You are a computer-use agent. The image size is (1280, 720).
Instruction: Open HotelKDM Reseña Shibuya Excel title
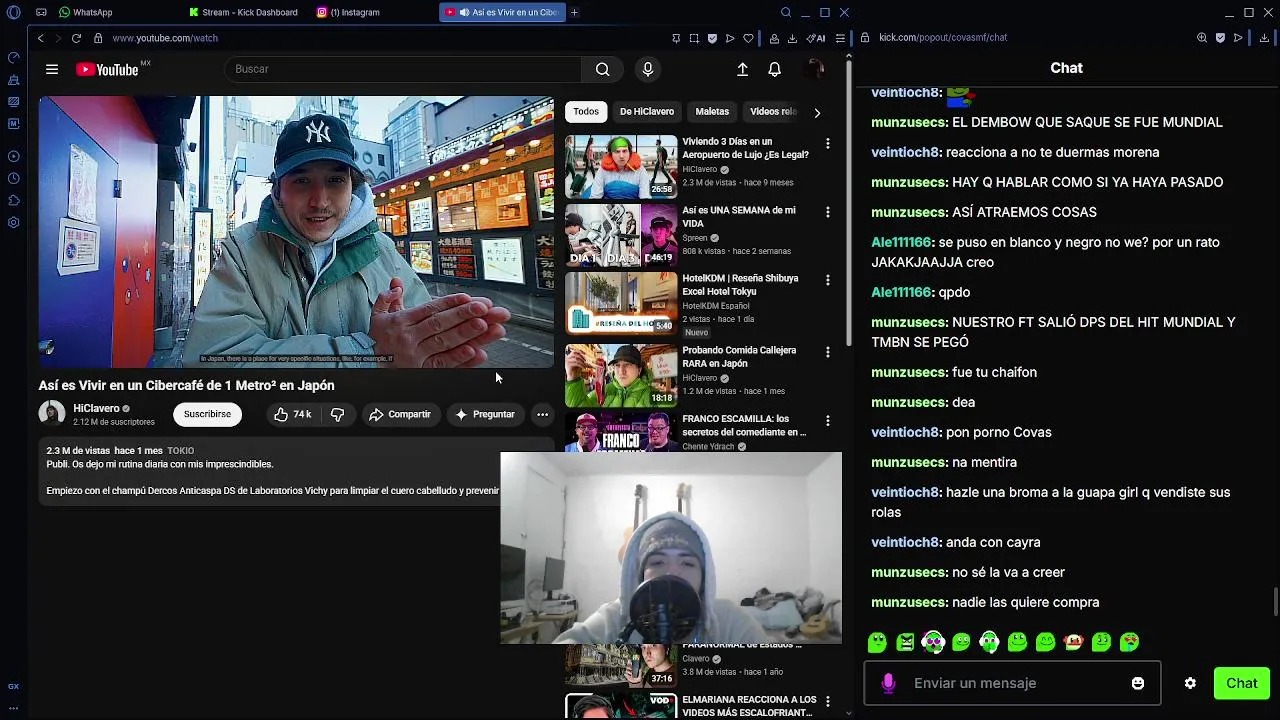point(740,285)
